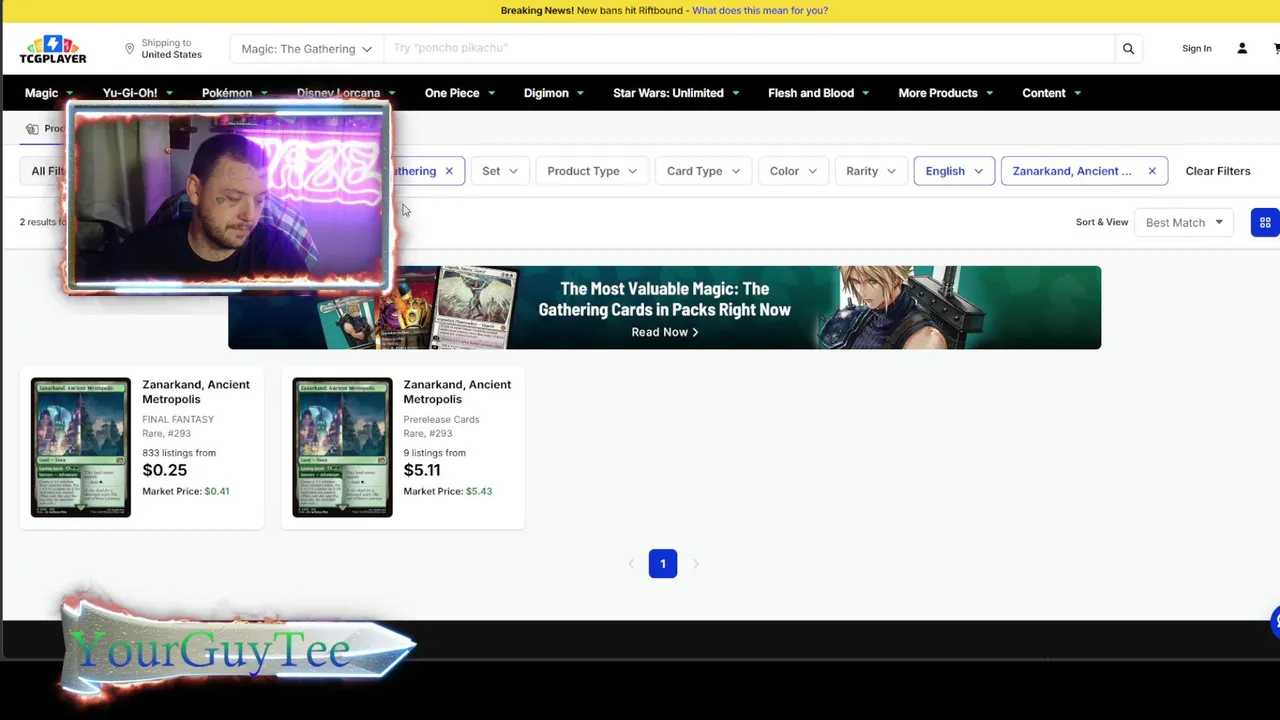Open the One Piece menu
Viewport: 1280px width, 720px height.
[460, 93]
